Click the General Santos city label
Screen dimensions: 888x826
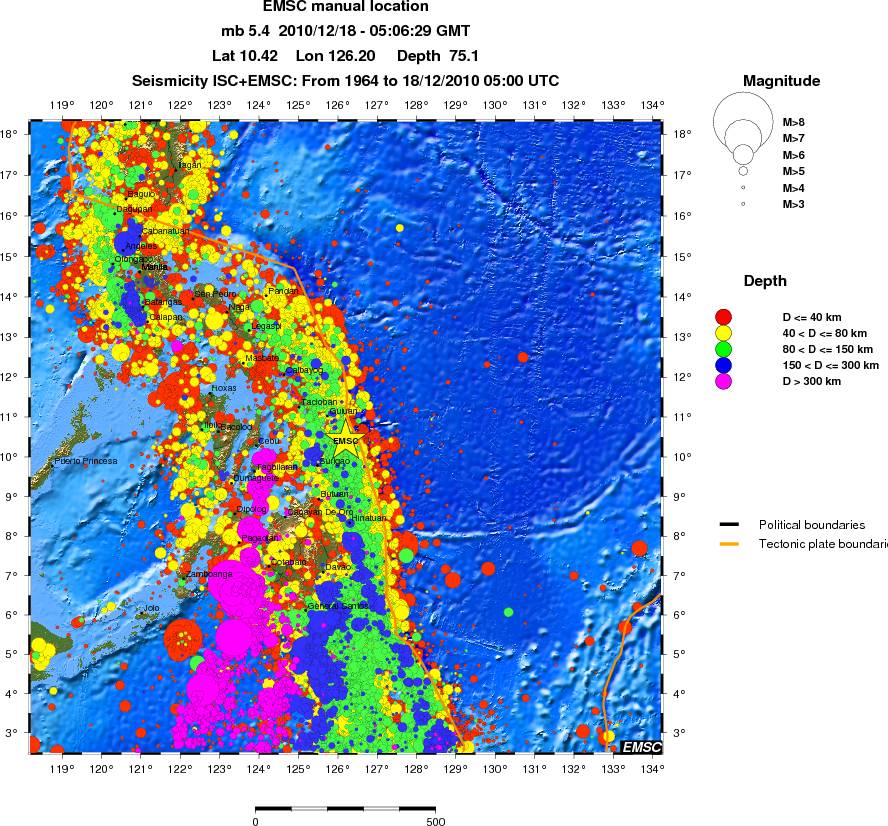[338, 606]
